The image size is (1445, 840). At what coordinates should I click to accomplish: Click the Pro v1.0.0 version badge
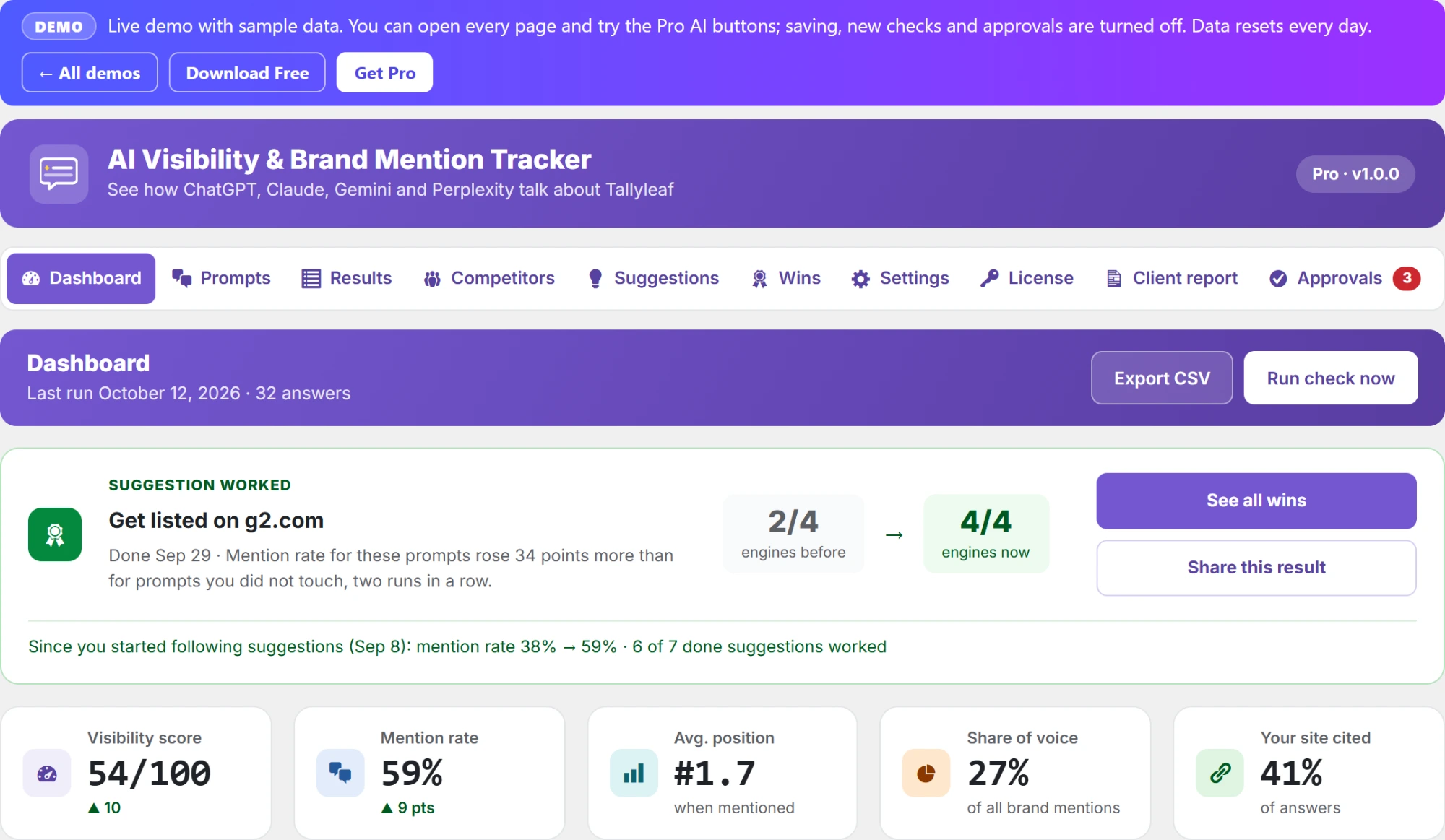pos(1355,174)
